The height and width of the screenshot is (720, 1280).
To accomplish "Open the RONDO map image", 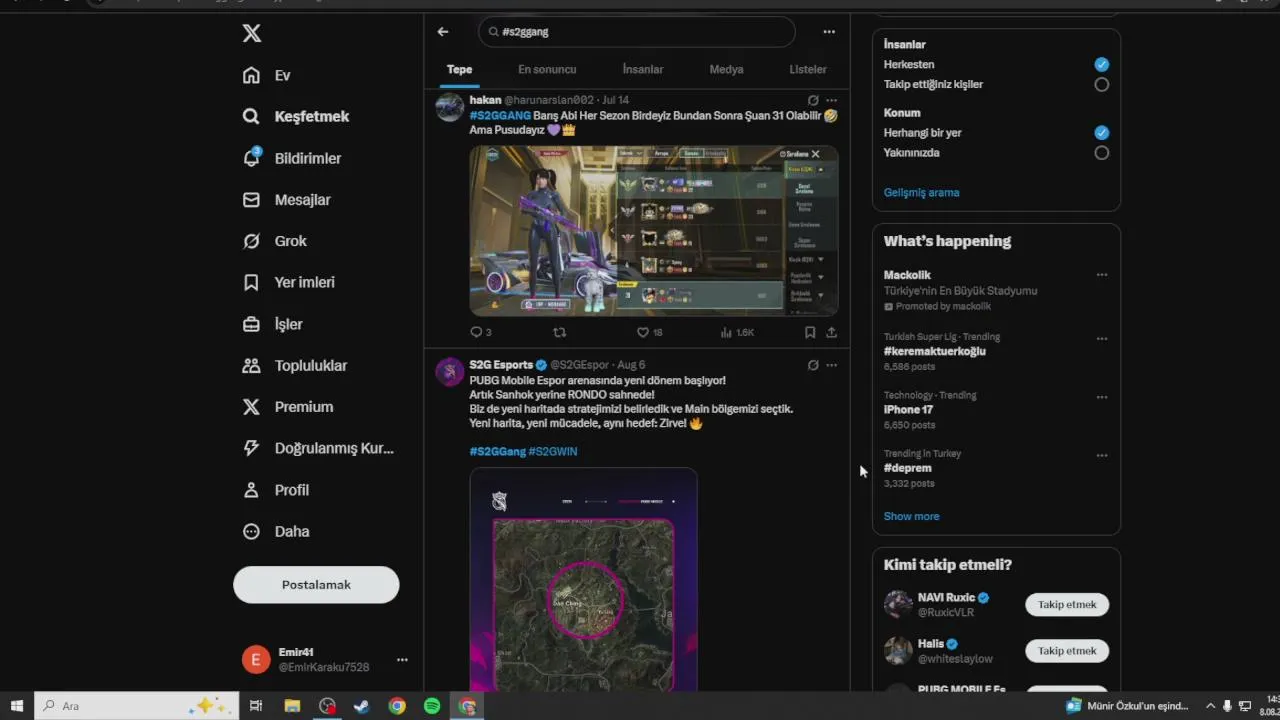I will click(x=584, y=580).
